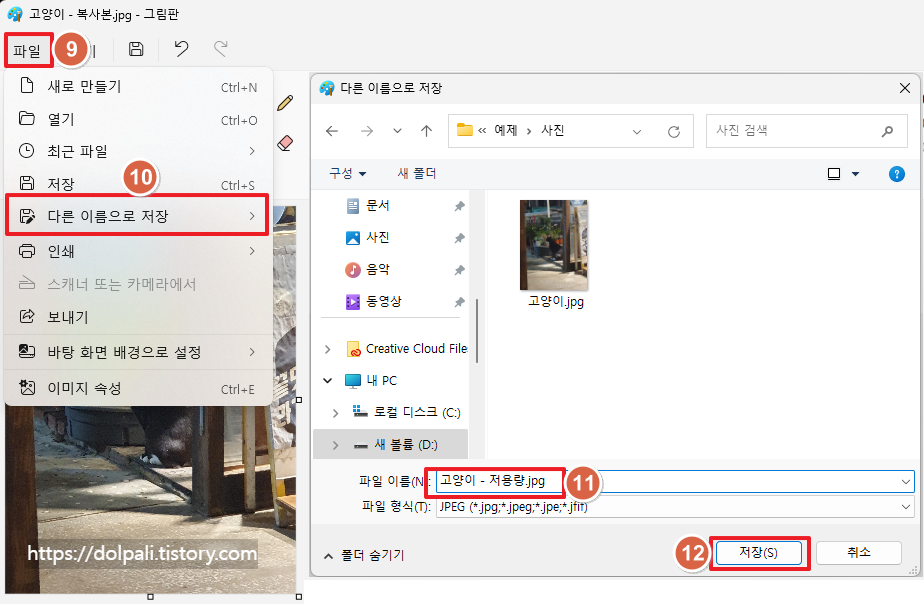Click the refresh icon beside the address bar
Viewport: 924px width, 604px height.
(x=676, y=131)
